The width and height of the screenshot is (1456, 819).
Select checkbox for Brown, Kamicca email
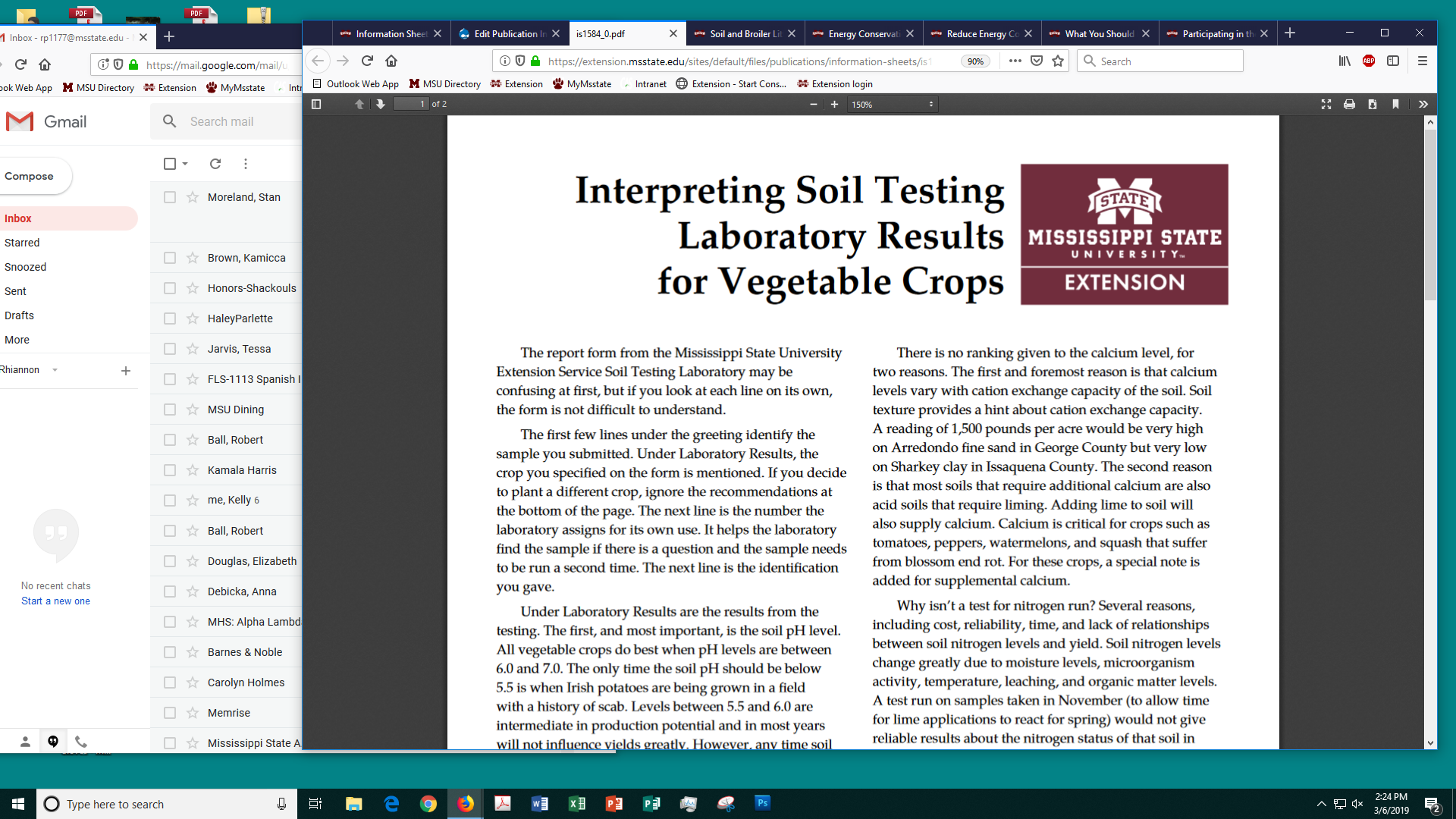(170, 258)
